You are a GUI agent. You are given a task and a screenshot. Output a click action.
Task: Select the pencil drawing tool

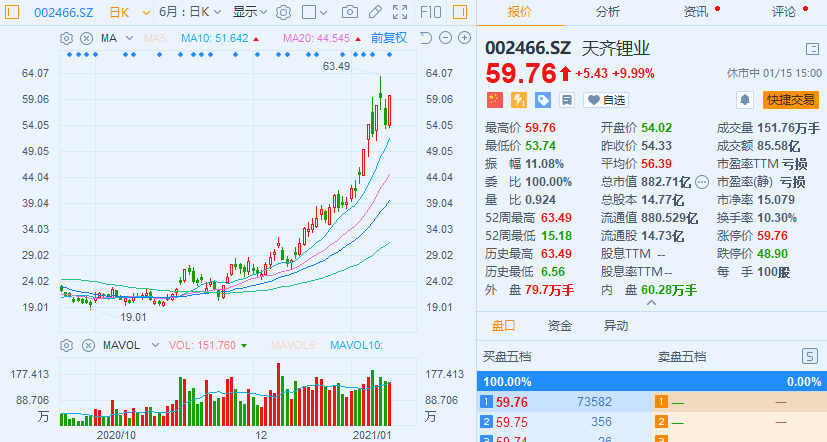(x=375, y=12)
